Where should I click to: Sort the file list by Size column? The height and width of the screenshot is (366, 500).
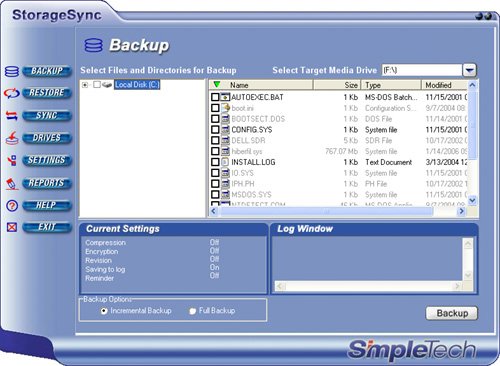337,85
